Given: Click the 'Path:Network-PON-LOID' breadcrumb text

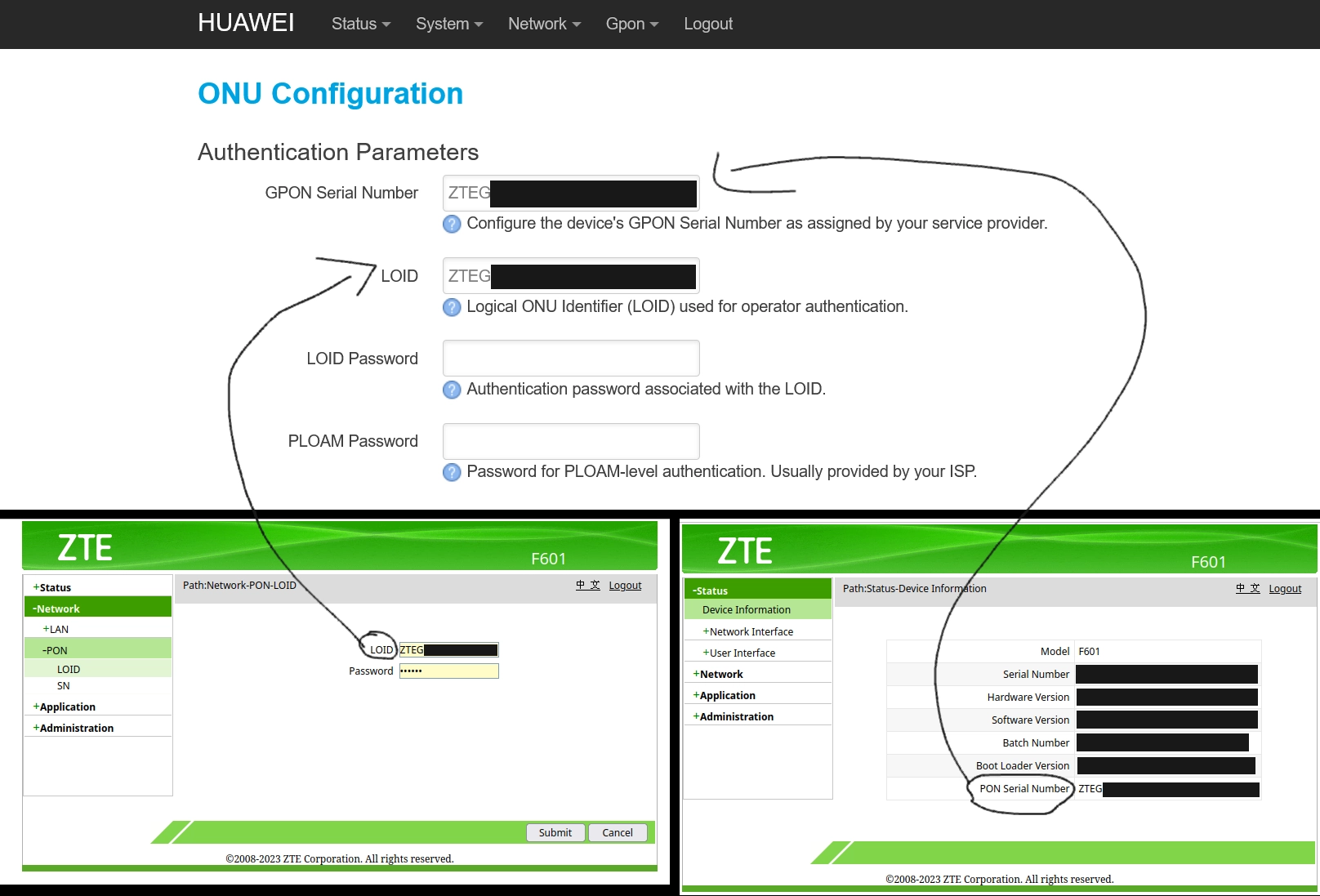Looking at the screenshot, I should click(239, 586).
